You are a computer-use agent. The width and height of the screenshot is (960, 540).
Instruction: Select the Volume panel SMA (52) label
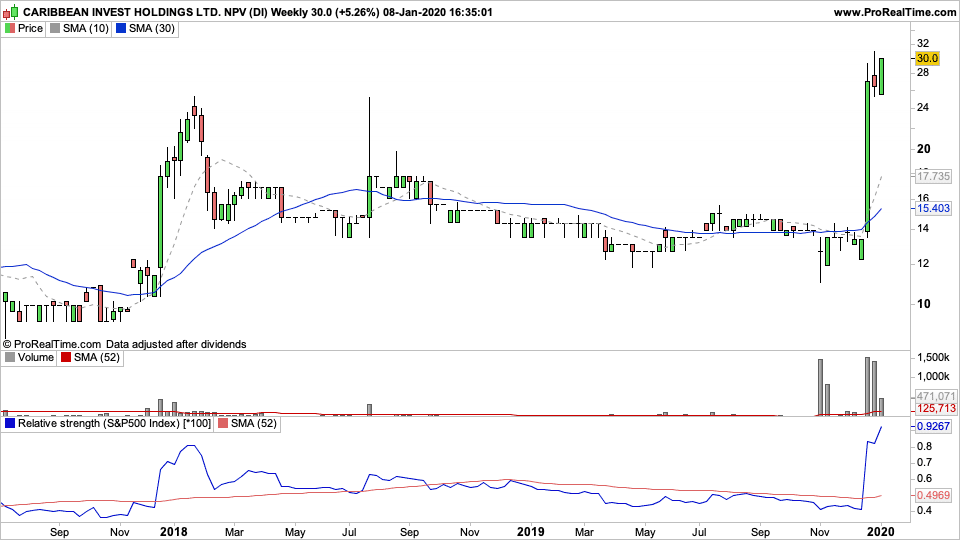point(97,358)
